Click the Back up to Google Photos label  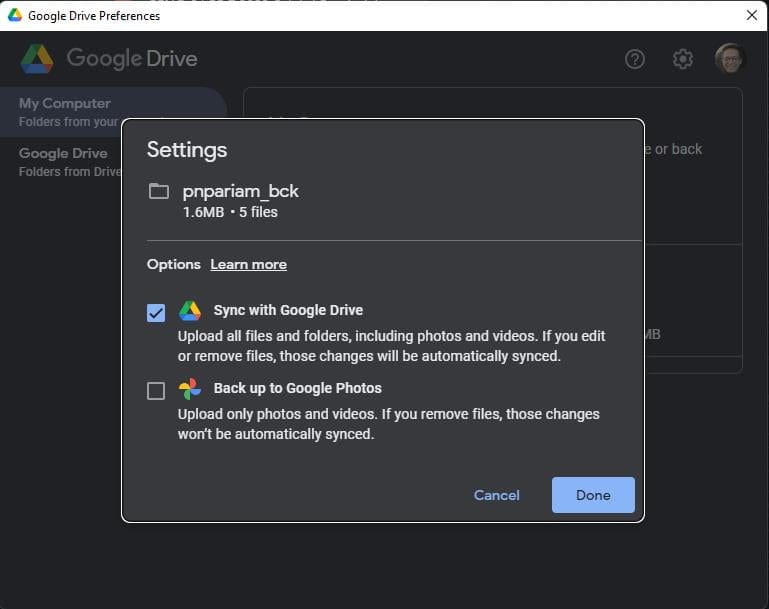pos(297,388)
